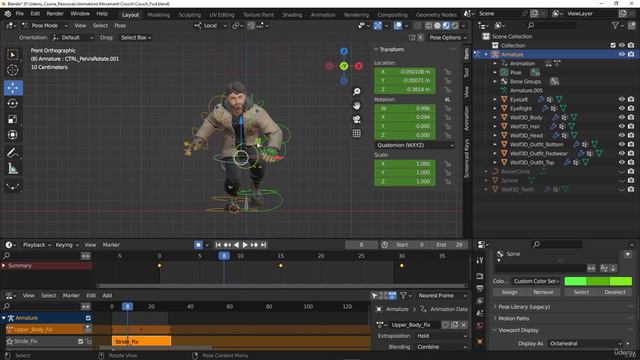Activate the Transform tool in toolbar

click(13, 135)
